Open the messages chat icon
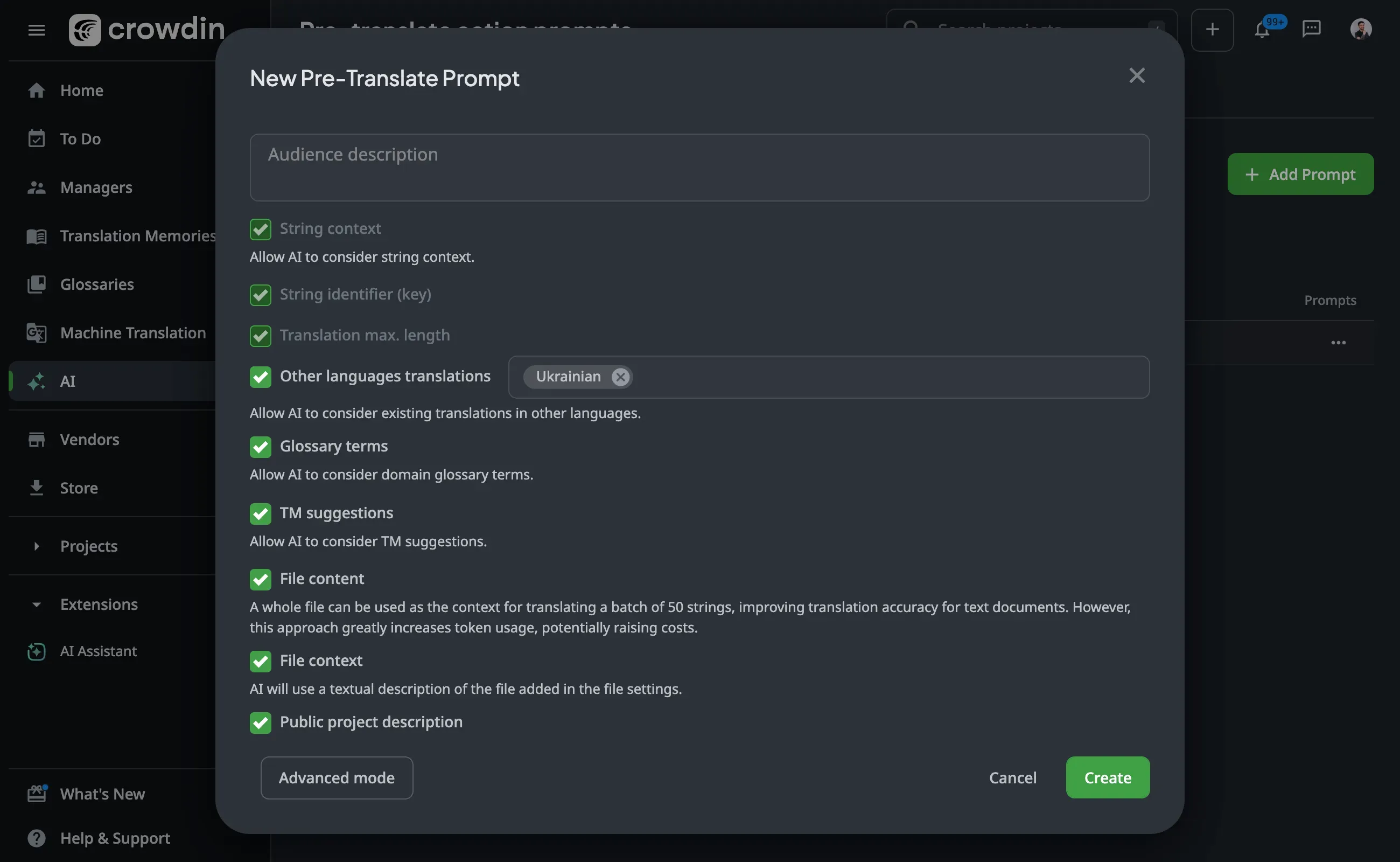 1311,29
